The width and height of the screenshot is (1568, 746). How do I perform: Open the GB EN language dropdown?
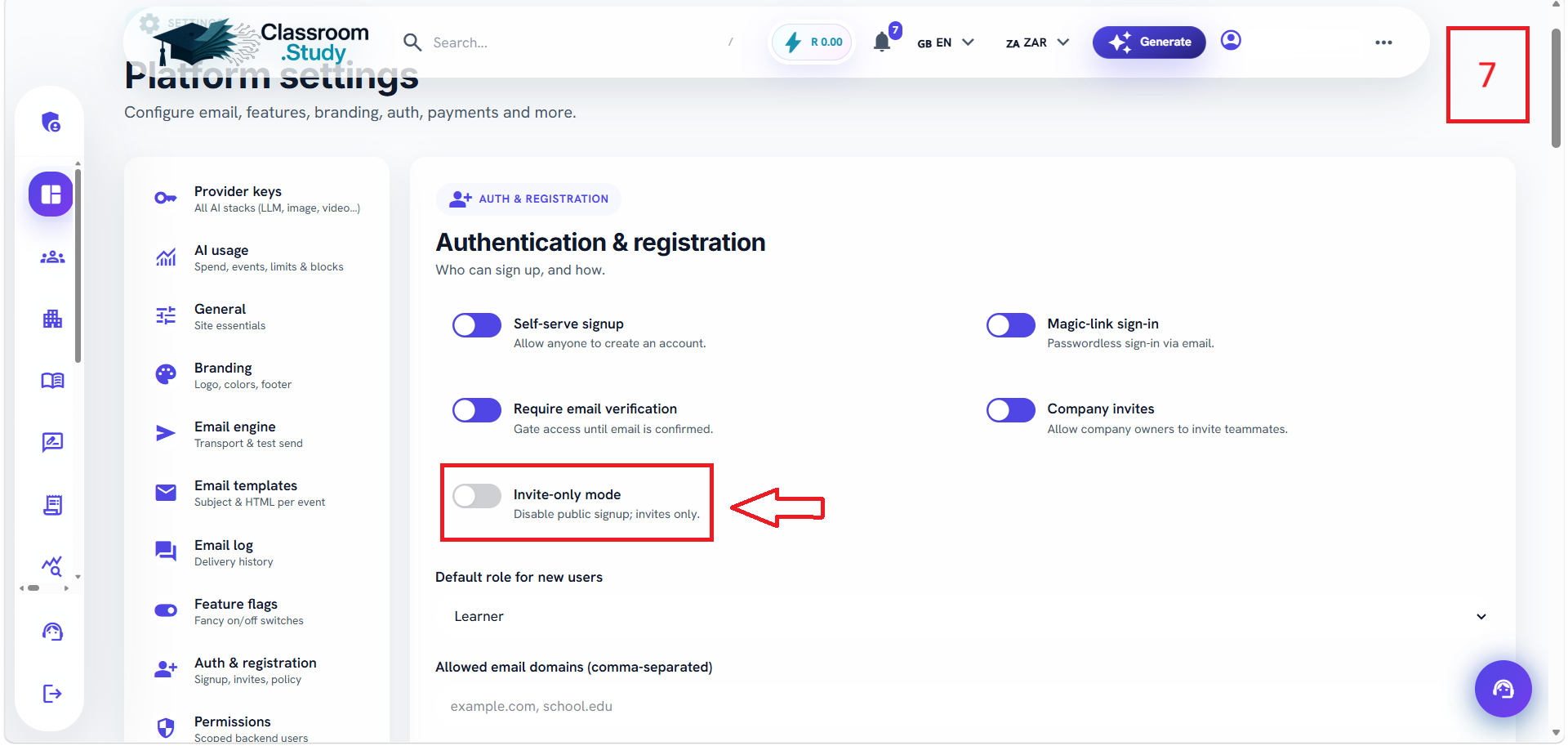pos(946,42)
